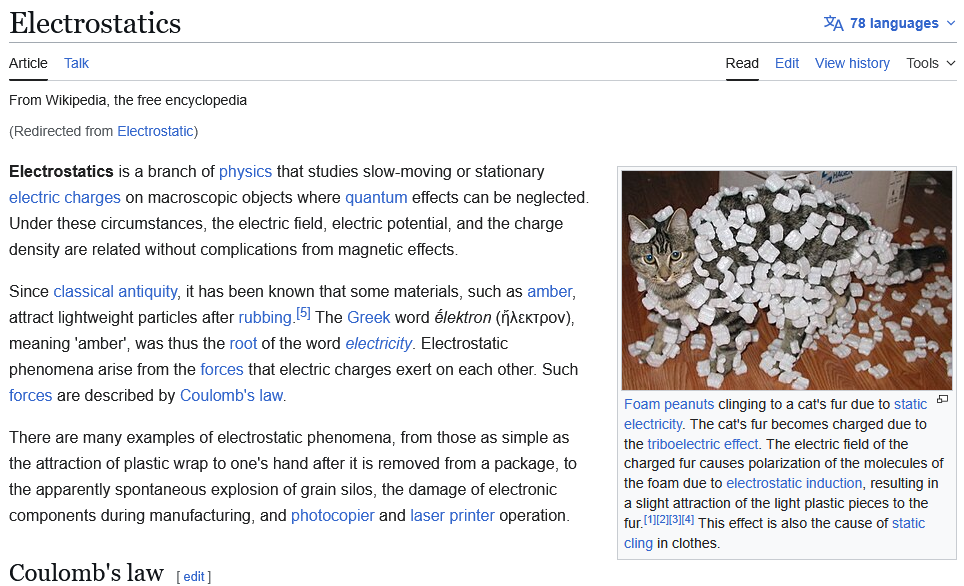Jump to citation 5

coord(303,313)
